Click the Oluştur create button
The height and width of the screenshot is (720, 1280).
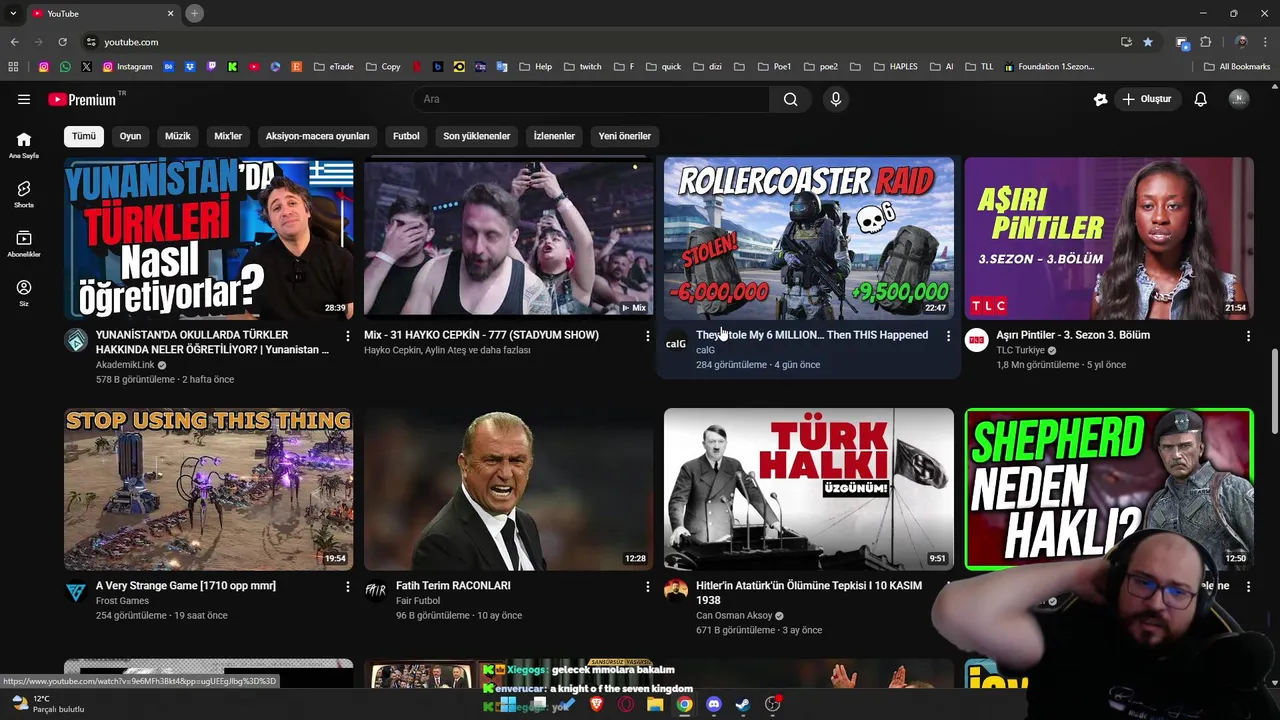pos(1147,99)
